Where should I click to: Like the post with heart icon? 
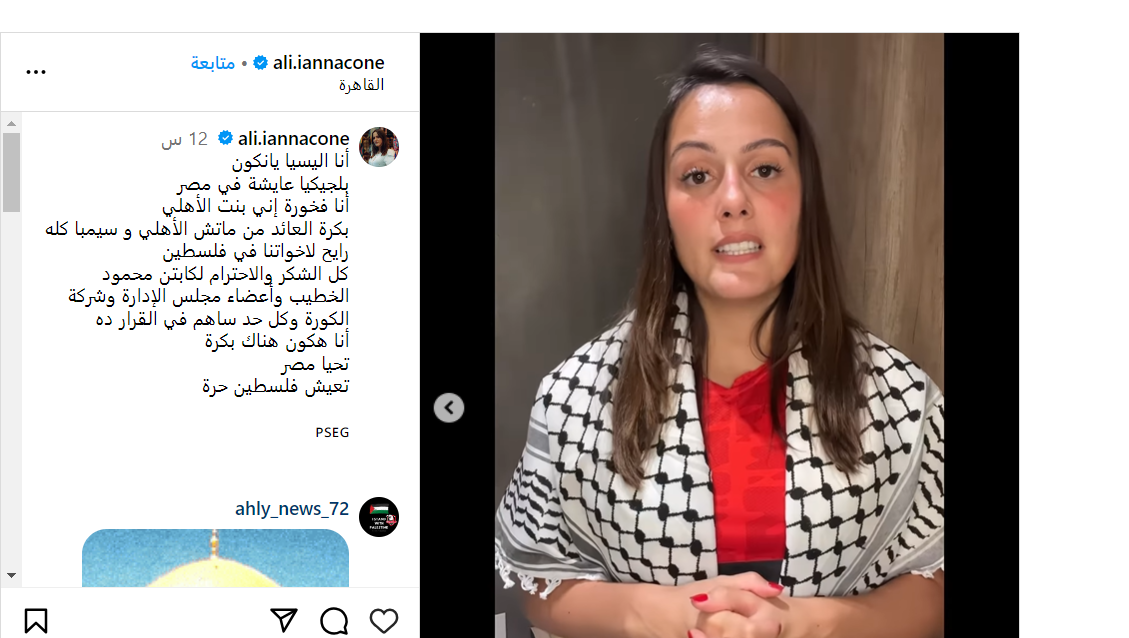click(384, 621)
